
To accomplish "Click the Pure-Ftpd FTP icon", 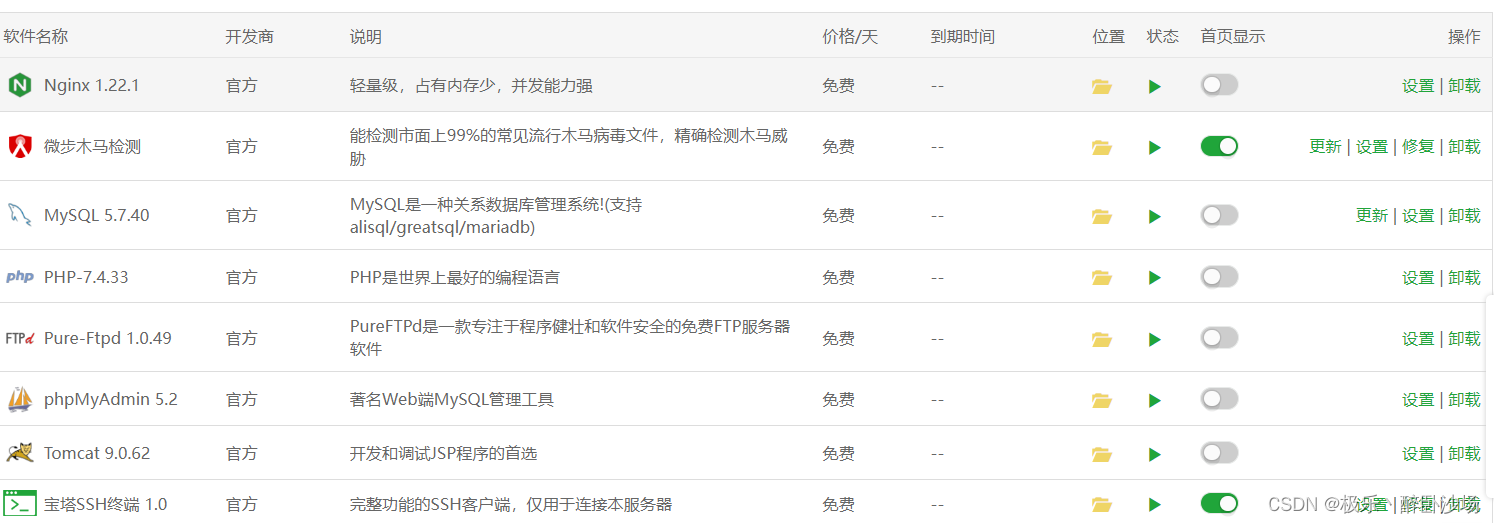I will 20,338.
